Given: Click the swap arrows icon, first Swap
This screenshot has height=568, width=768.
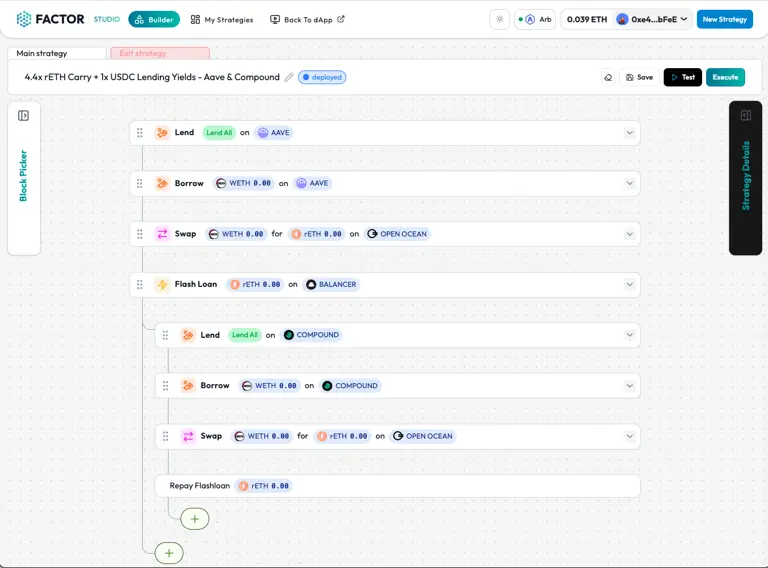Looking at the screenshot, I should pos(162,234).
